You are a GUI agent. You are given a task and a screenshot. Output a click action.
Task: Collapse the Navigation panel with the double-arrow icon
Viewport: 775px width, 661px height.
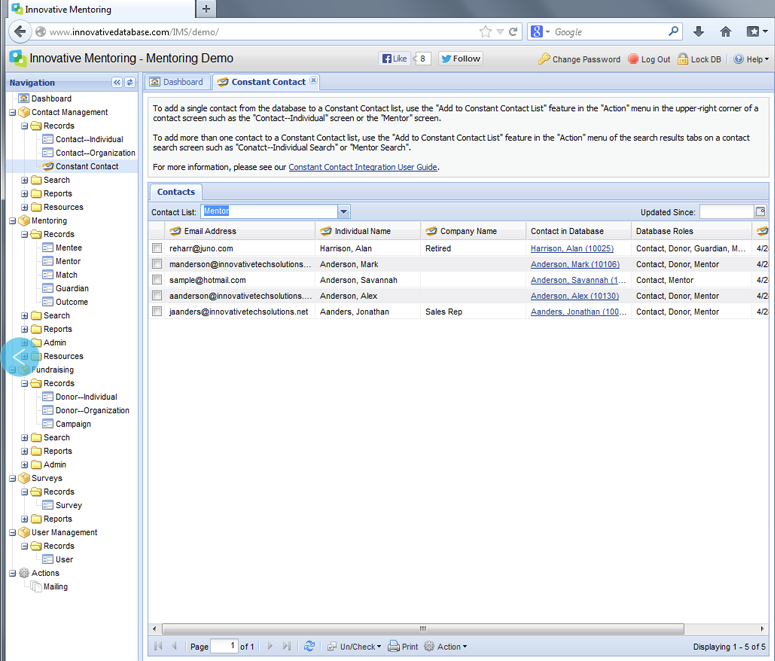(x=117, y=83)
